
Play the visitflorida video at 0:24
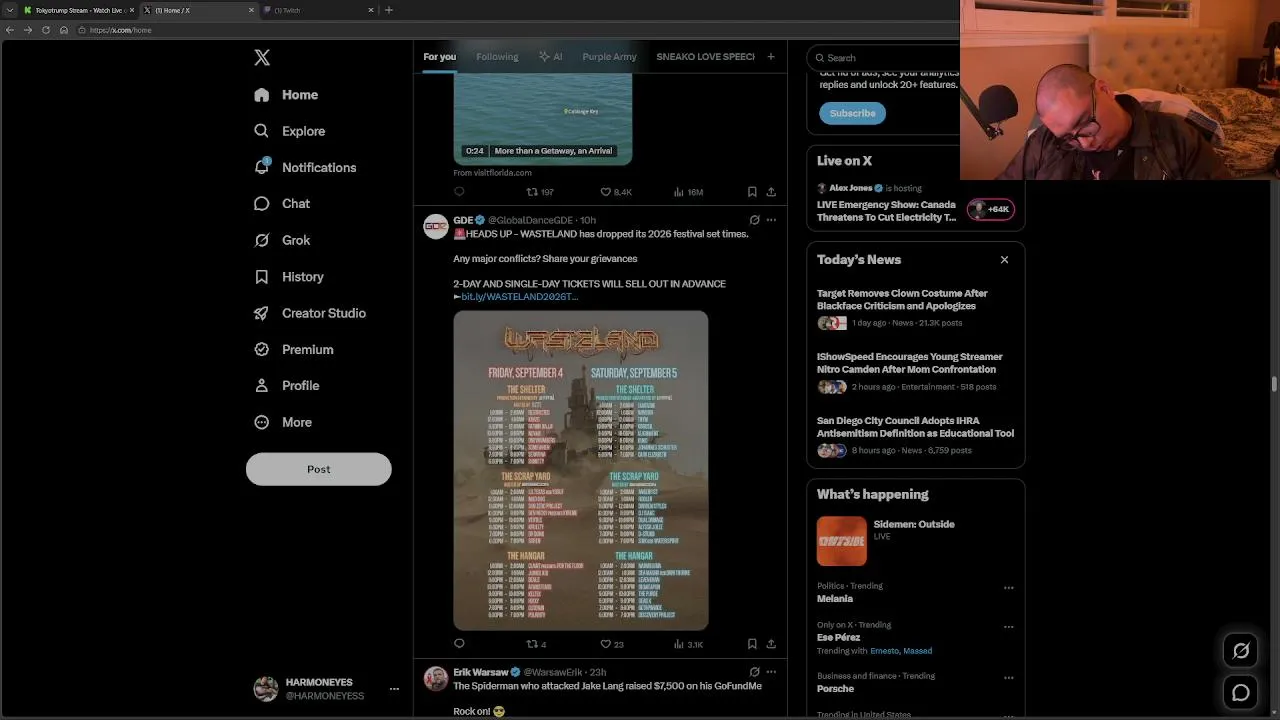pyautogui.click(x=543, y=120)
